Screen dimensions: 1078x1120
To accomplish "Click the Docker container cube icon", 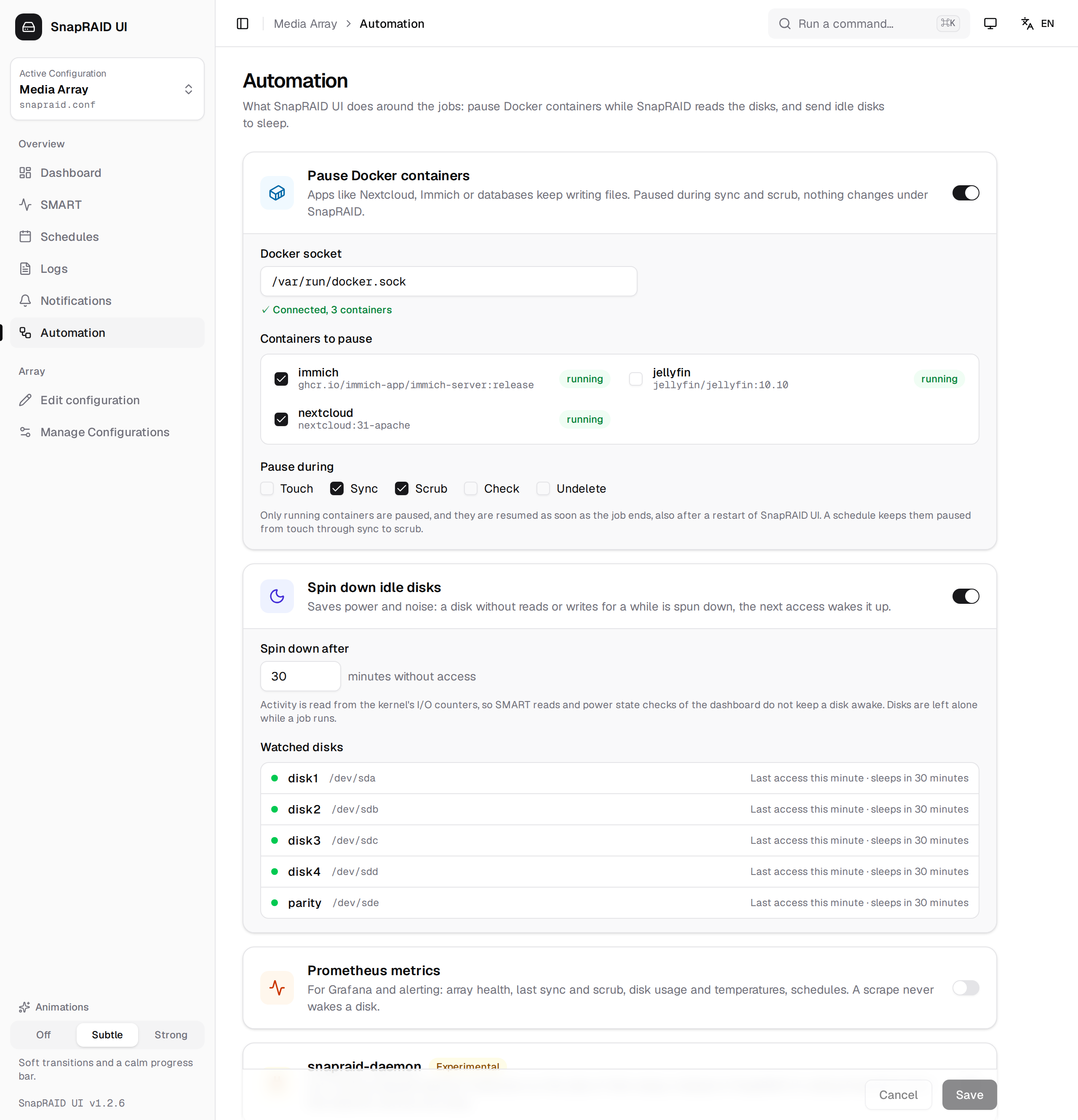I will [x=277, y=193].
